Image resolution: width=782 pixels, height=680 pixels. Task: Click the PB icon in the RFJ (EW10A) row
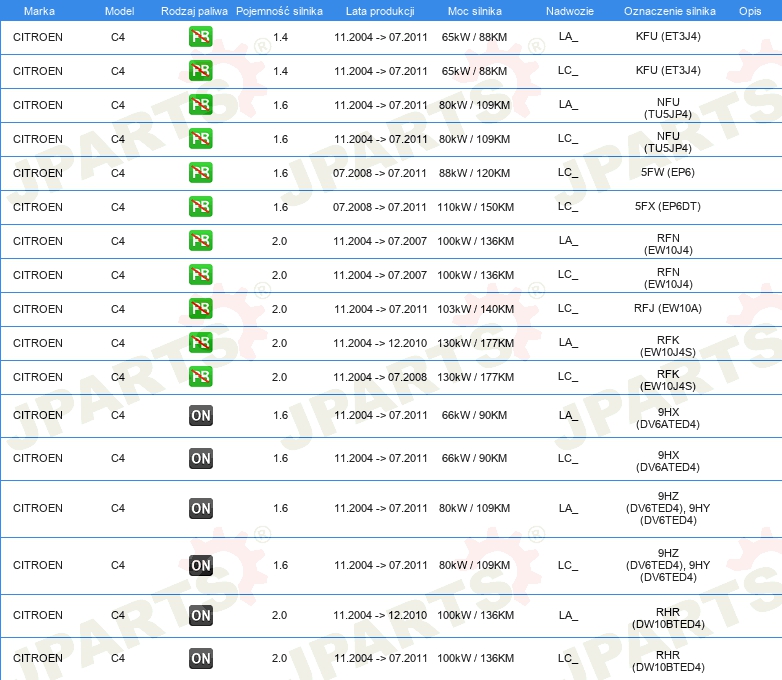point(200,308)
